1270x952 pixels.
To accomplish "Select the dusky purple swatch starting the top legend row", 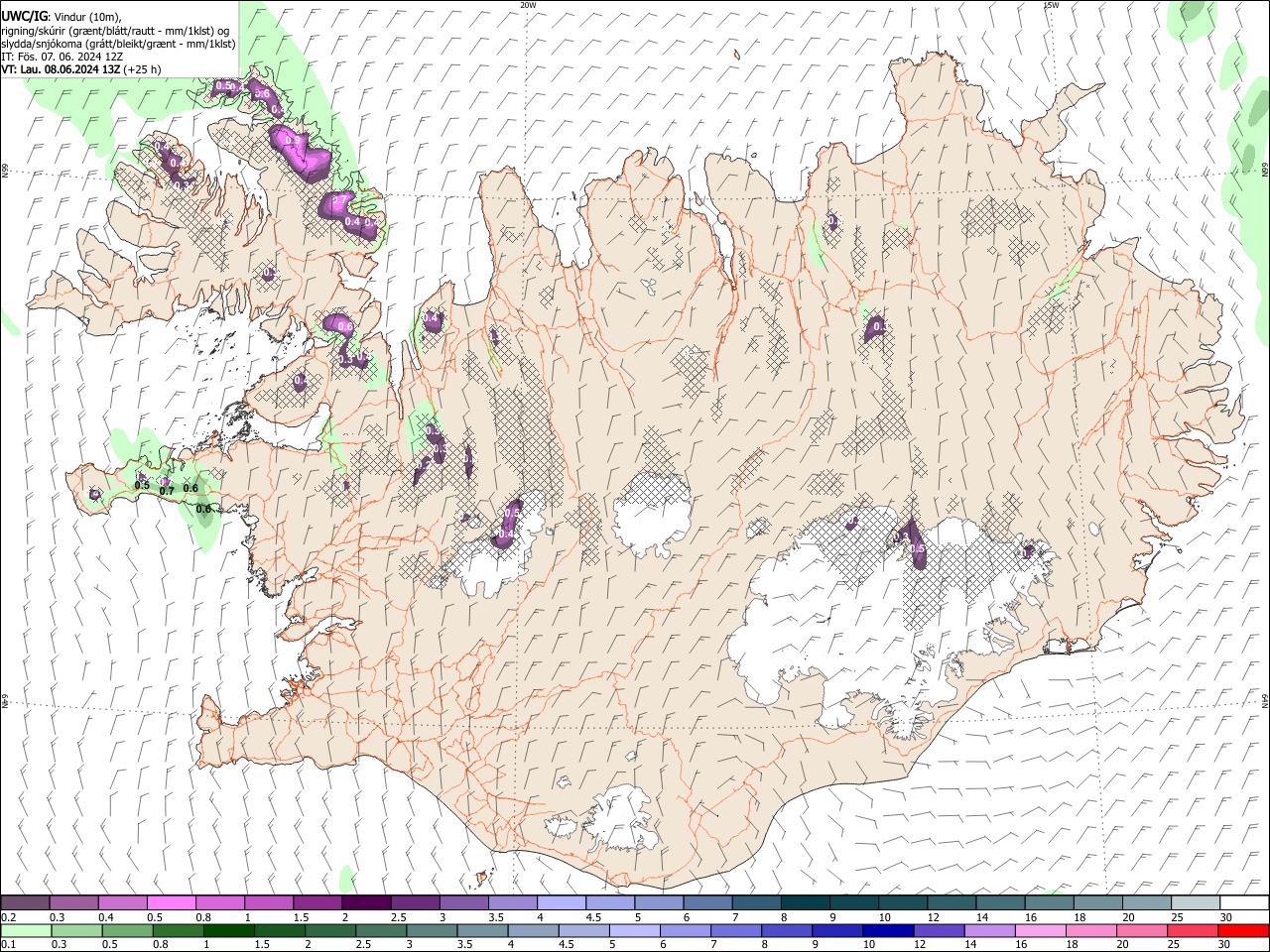I will (25, 902).
